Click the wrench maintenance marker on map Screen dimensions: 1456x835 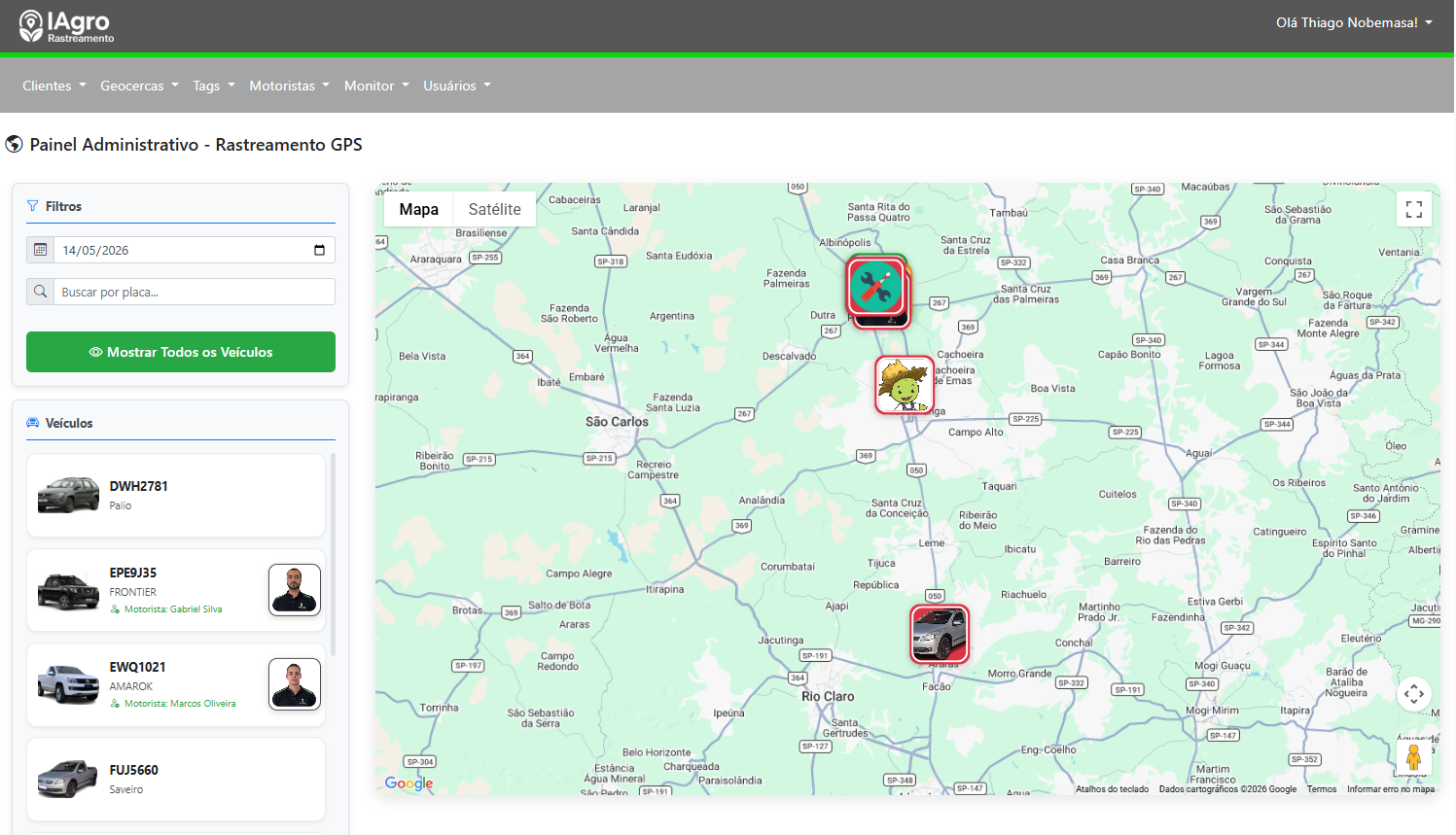[x=875, y=287]
